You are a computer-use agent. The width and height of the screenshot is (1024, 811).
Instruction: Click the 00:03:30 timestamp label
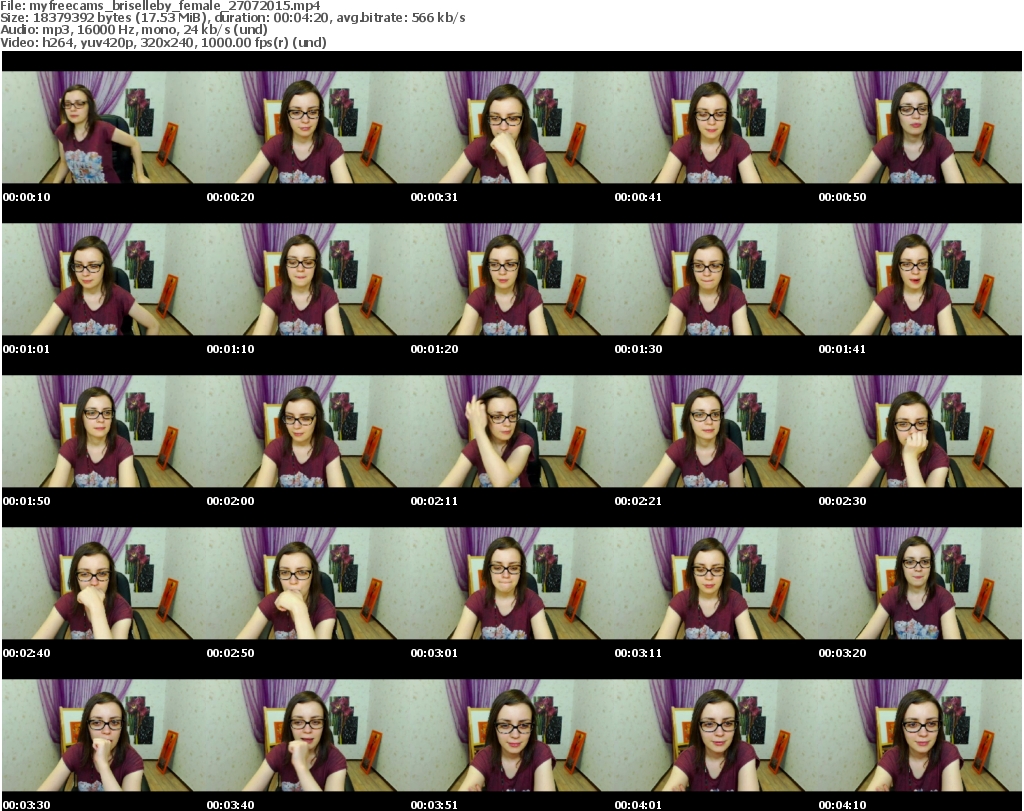26,804
